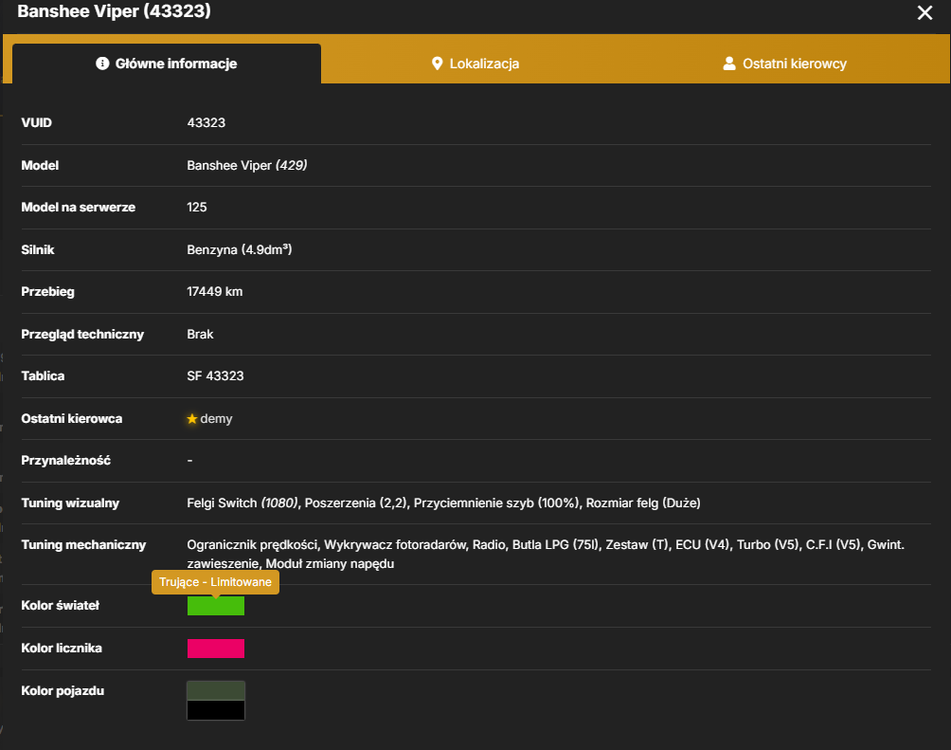
Task: Click the info icon in Główne informacje
Action: click(x=102, y=63)
